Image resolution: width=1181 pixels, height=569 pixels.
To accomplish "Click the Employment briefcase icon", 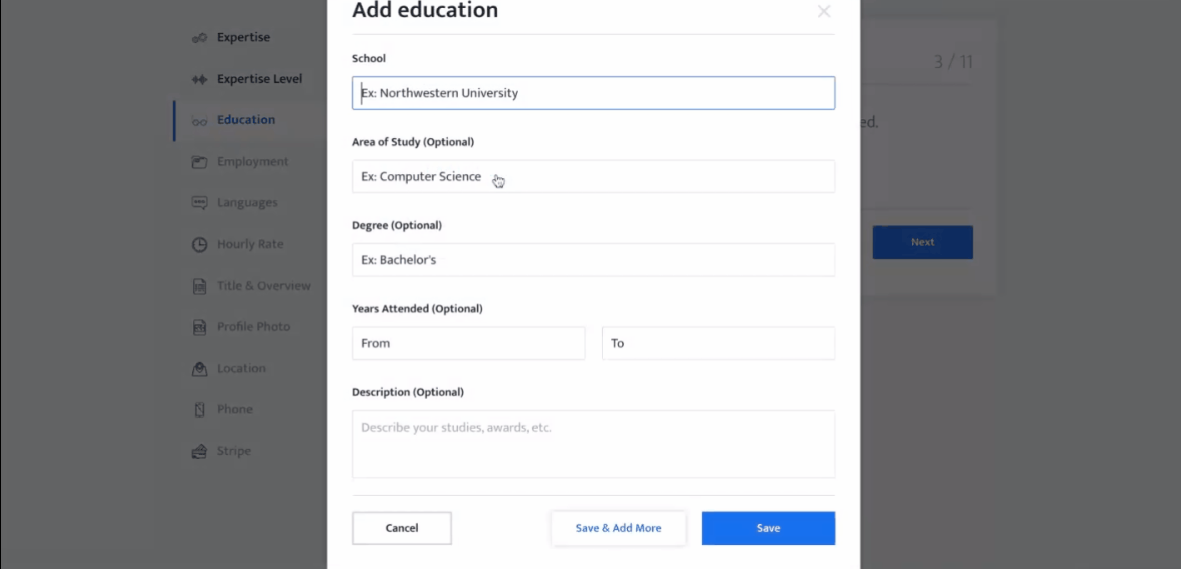I will (x=199, y=162).
